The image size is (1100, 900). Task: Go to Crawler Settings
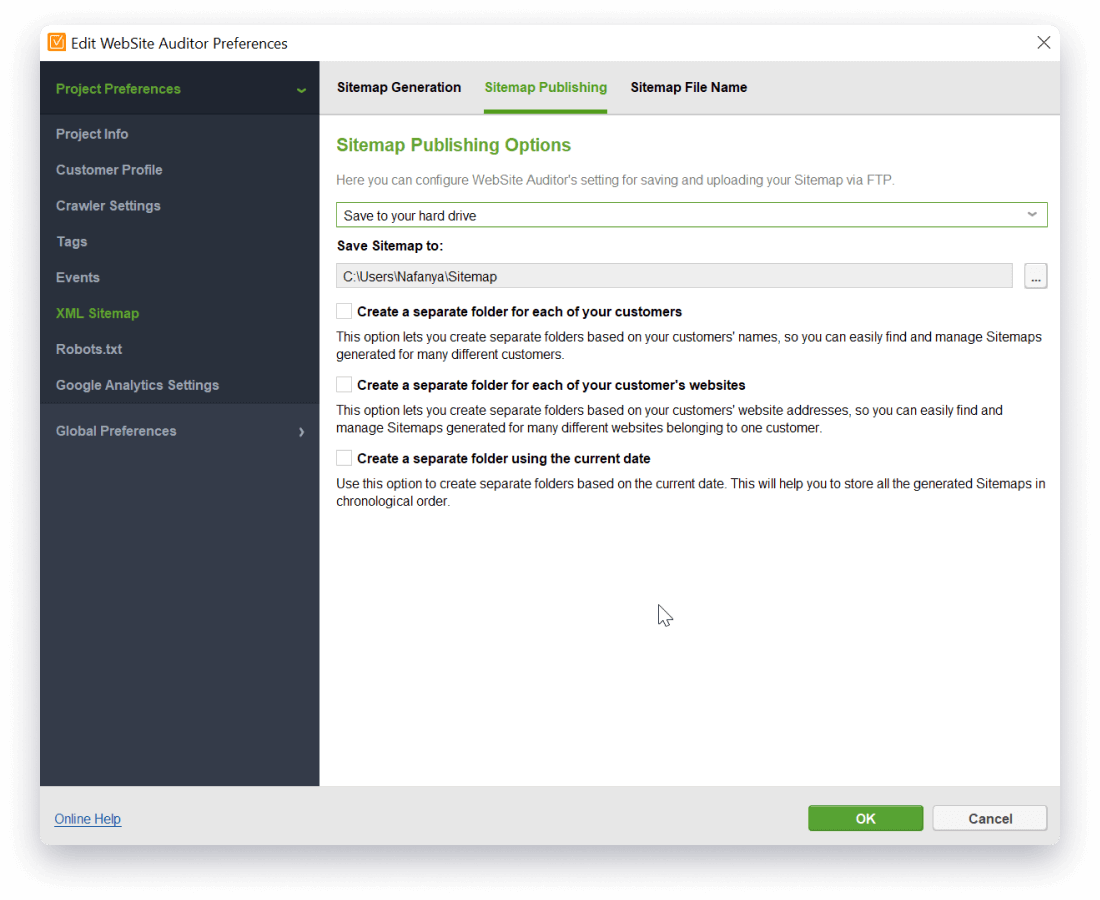pos(108,206)
